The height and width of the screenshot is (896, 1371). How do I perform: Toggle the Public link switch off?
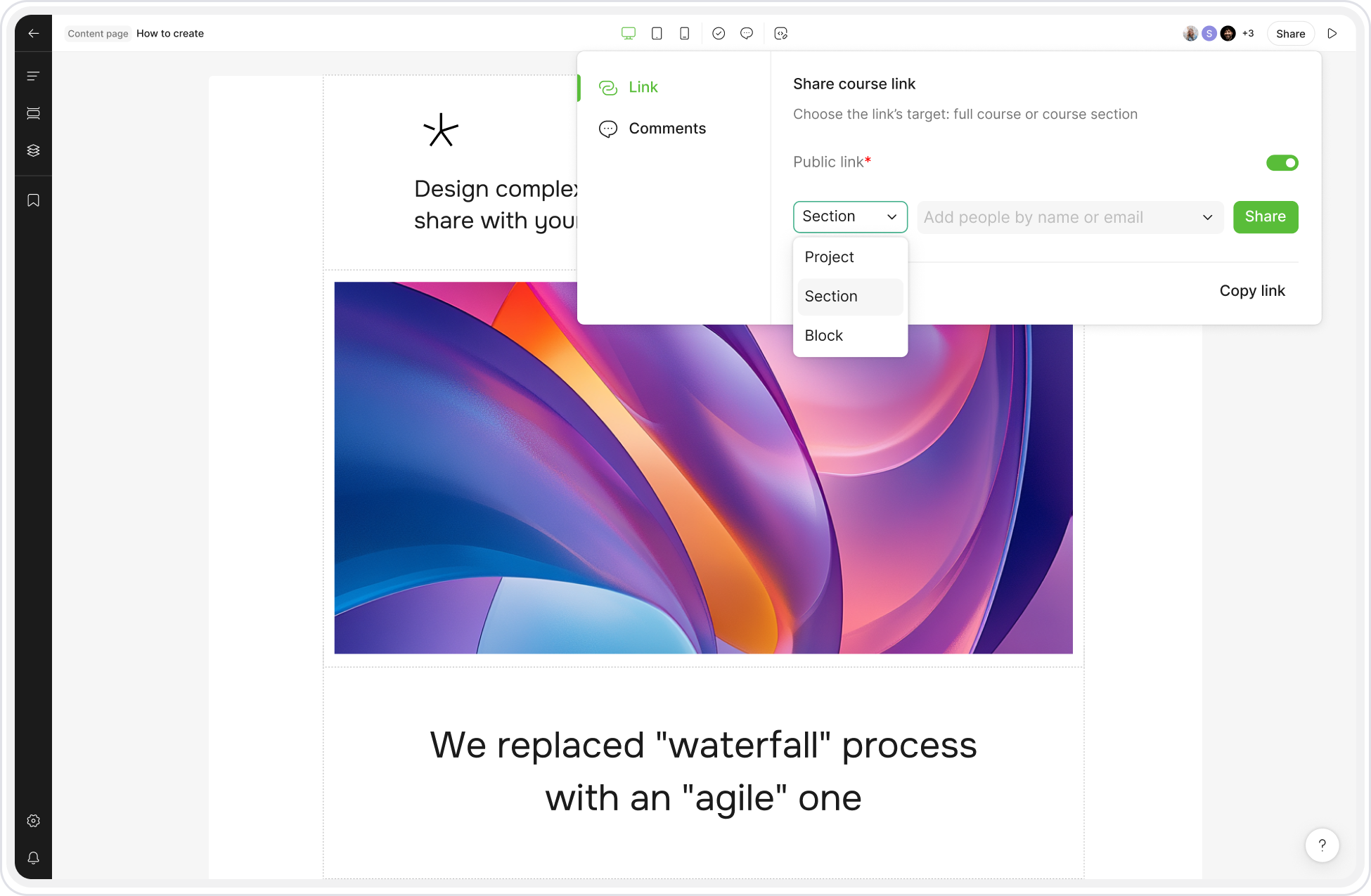click(x=1282, y=163)
